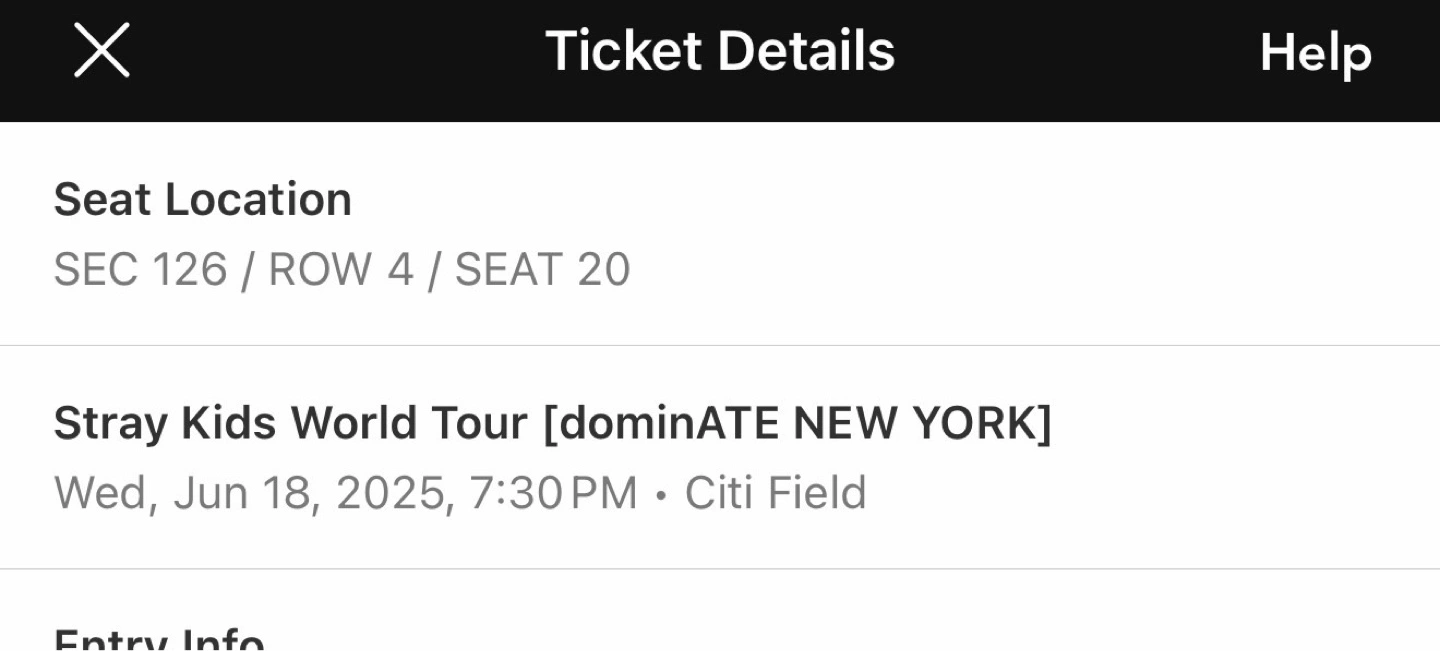This screenshot has width=1440, height=651.
Task: Tap the Stray Kids name in event title
Action: (x=165, y=424)
